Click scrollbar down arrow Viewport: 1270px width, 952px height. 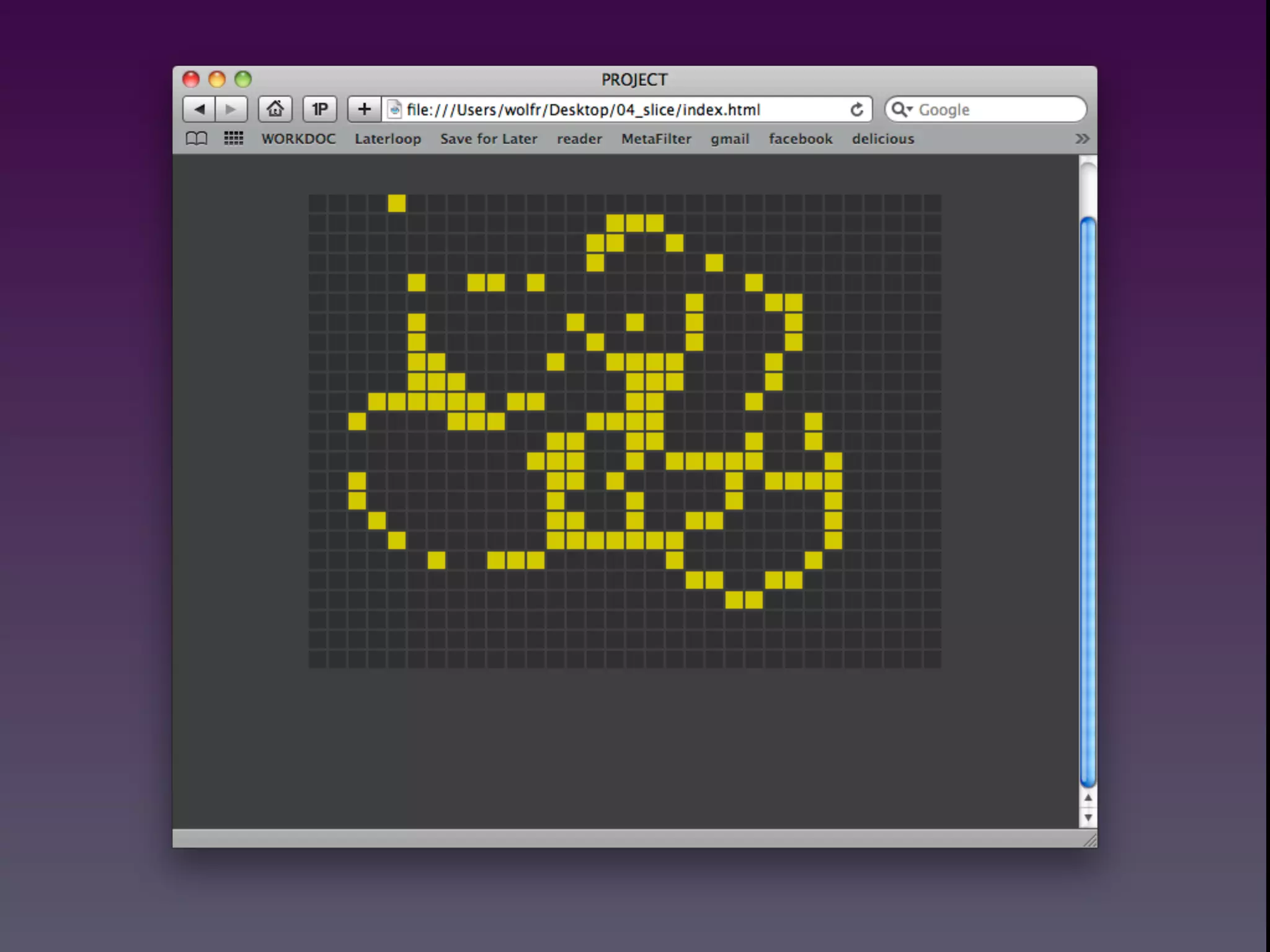pos(1088,818)
